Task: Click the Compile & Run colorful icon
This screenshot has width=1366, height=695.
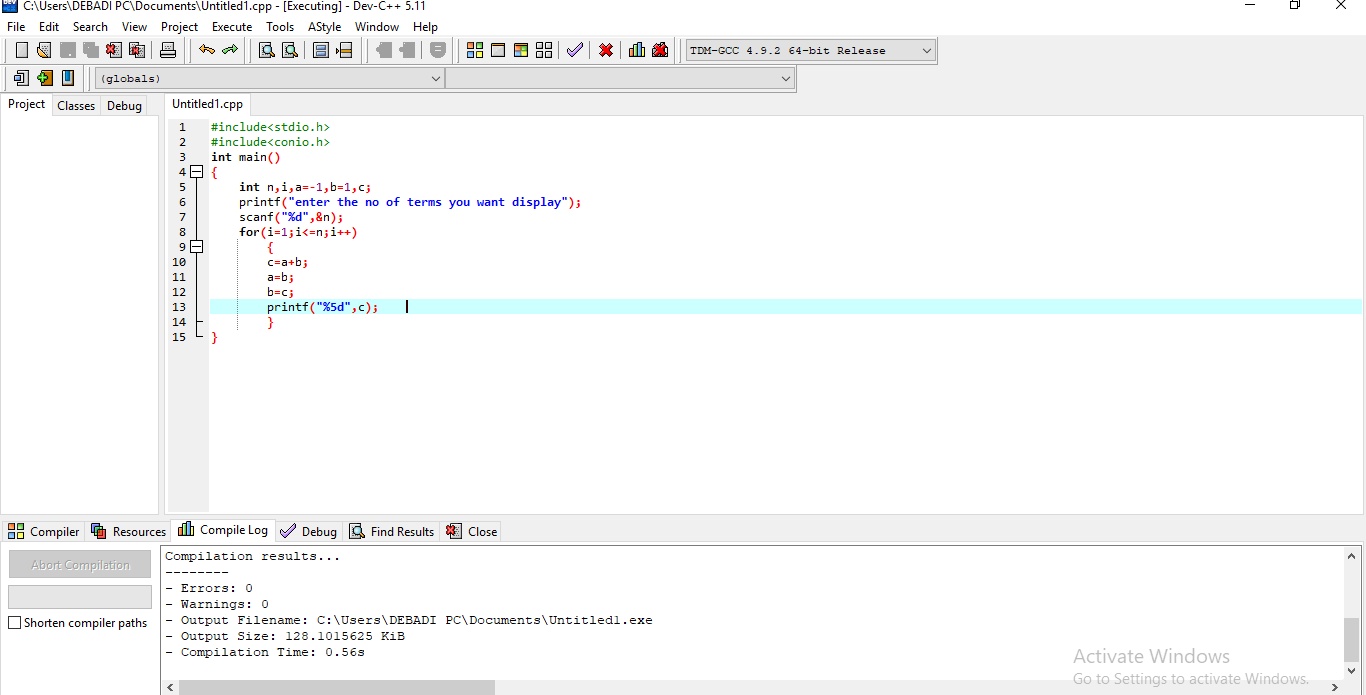Action: [521, 50]
